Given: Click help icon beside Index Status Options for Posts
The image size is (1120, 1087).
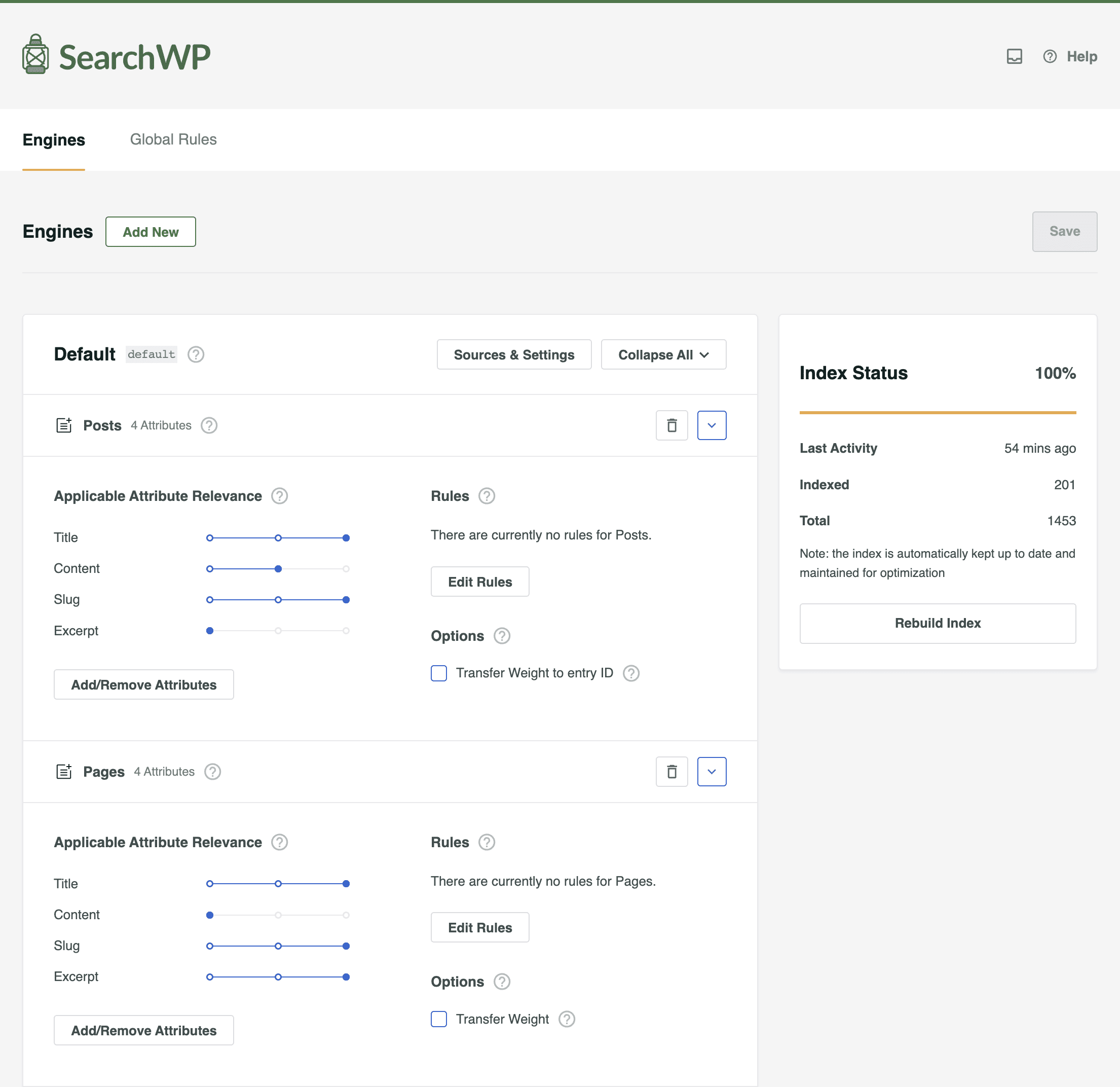Looking at the screenshot, I should (502, 636).
